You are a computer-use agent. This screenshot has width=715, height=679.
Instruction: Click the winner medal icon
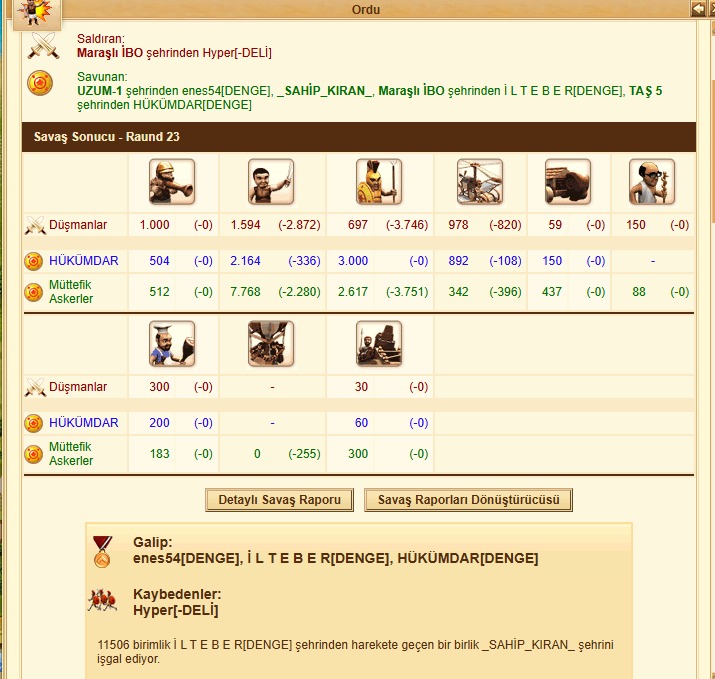point(102,551)
